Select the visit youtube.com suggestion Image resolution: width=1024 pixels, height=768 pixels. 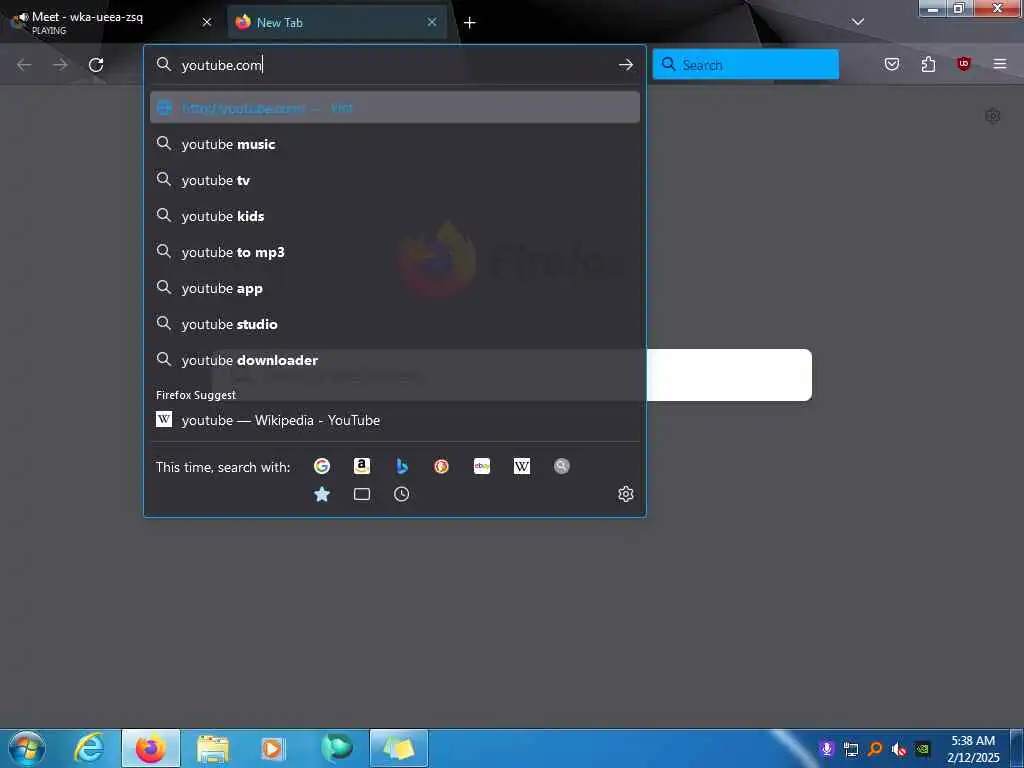coord(395,108)
